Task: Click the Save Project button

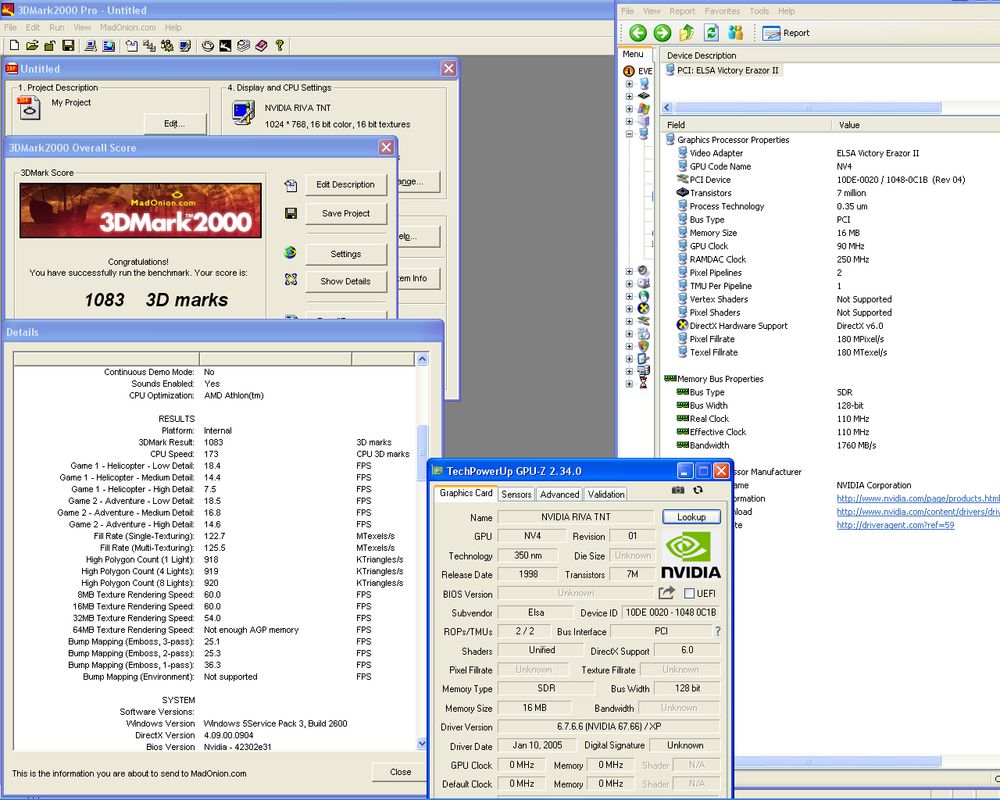Action: click(x=346, y=213)
